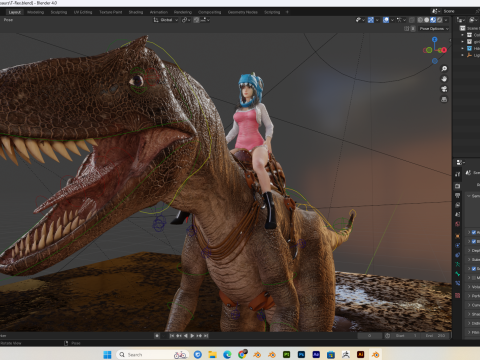Open Blender icon at far right of taskbar

[376, 355]
